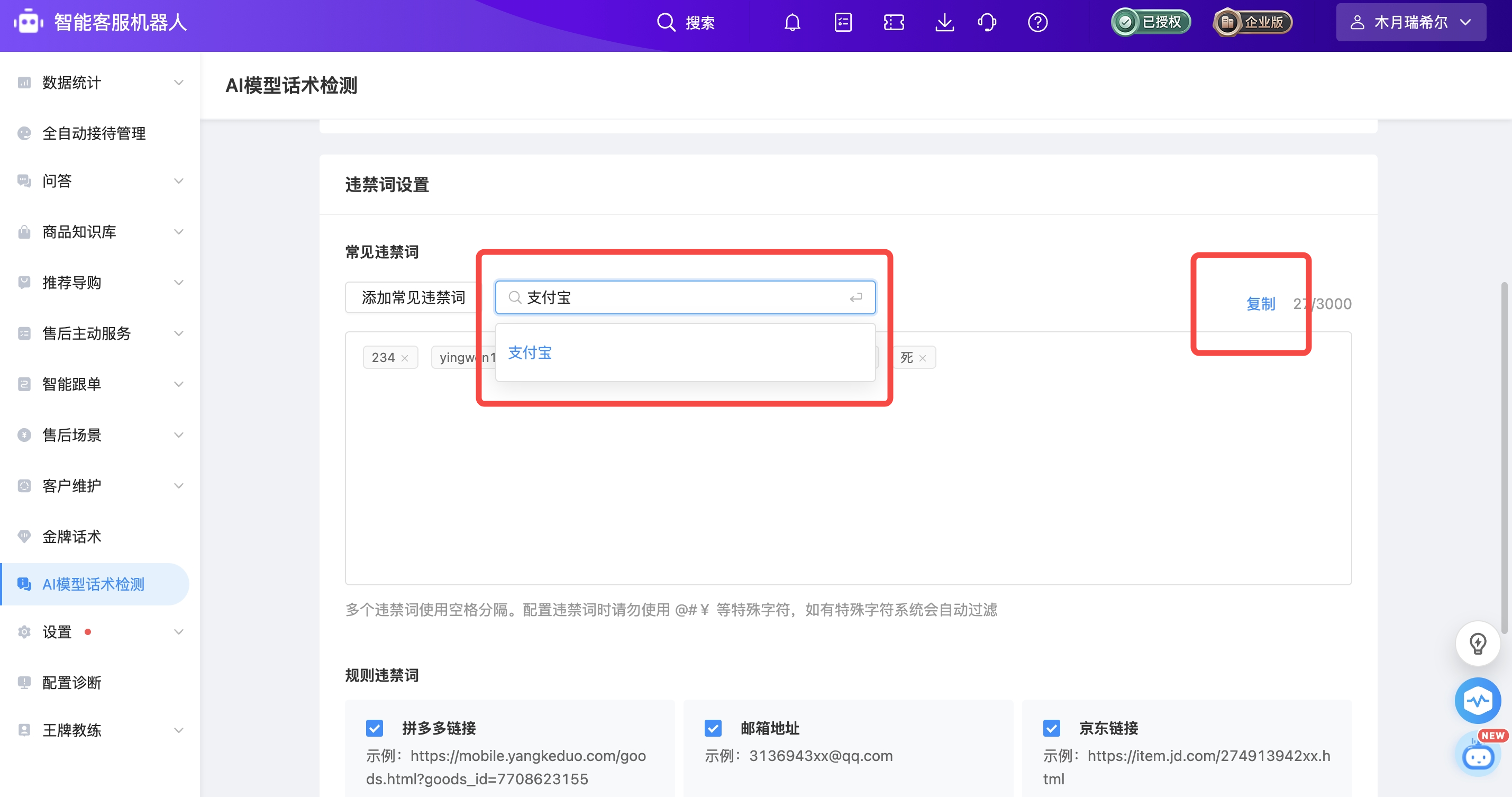Open 王牌教练 menu item
The height and width of the screenshot is (797, 1512).
pyautogui.click(x=95, y=730)
